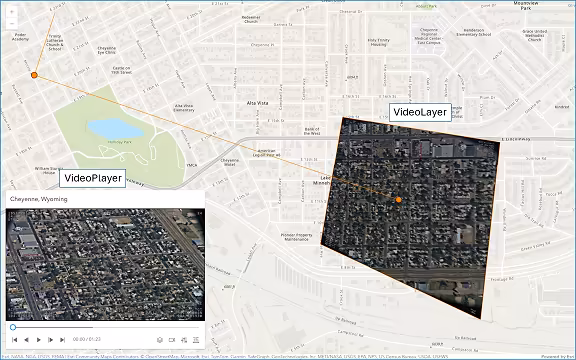This screenshot has width=576, height=360.
Task: Click the Cheyenne Regional Medical Center label
Action: coord(429,36)
